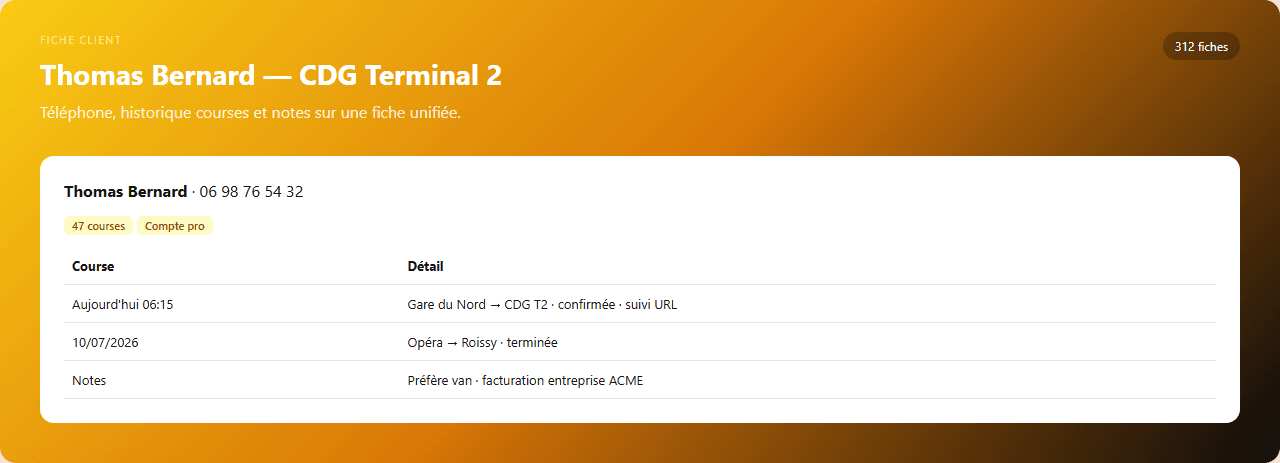Click the 312 fiches badge
This screenshot has height=463, width=1280.
tap(1201, 47)
